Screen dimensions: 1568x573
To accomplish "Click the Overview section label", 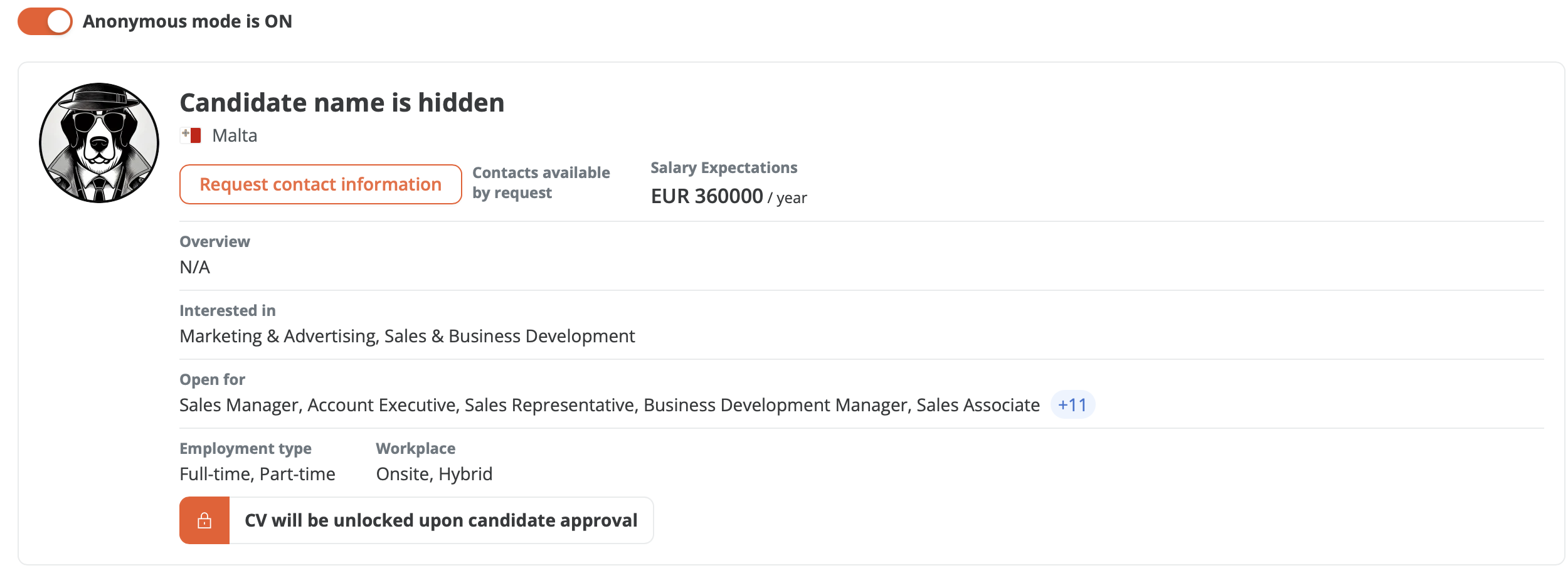I will click(x=215, y=241).
